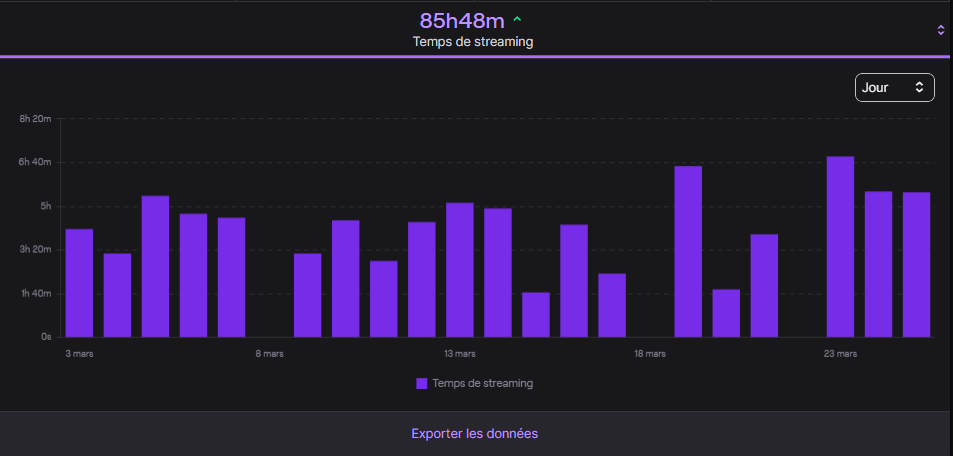The height and width of the screenshot is (456, 953).
Task: Select the short bar for 20 mars
Action: [x=726, y=313]
